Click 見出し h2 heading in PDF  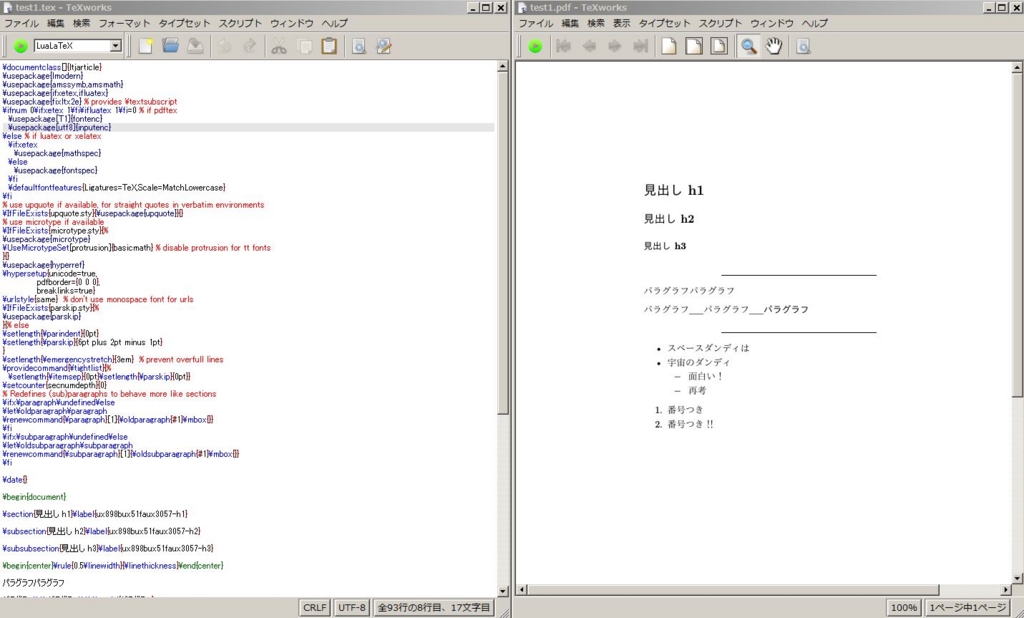point(669,219)
